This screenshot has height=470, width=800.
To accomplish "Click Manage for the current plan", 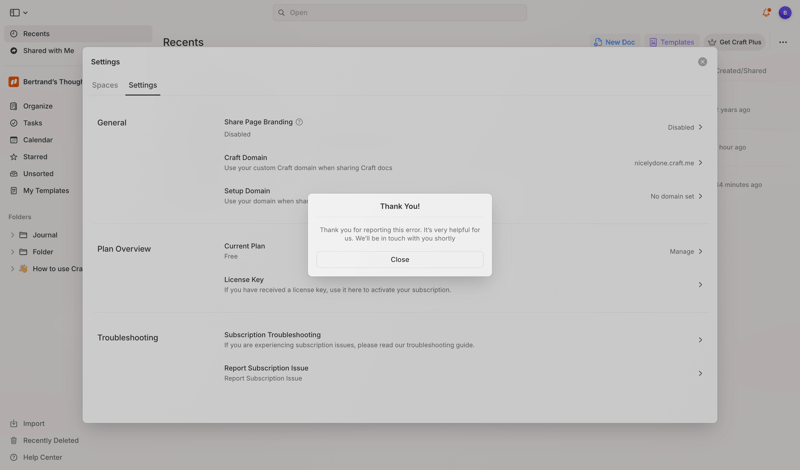I will pyautogui.click(x=685, y=251).
